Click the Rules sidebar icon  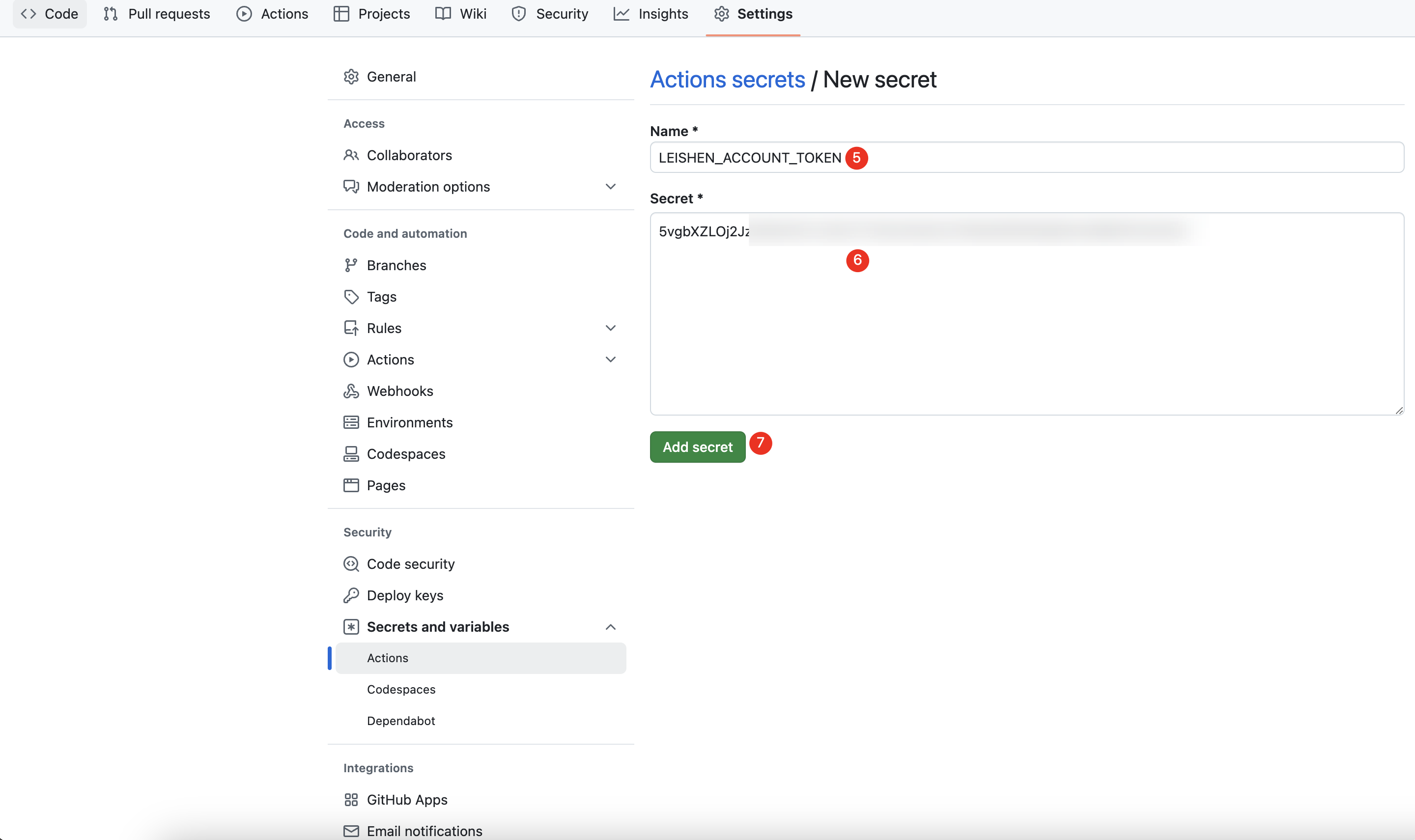tap(351, 328)
